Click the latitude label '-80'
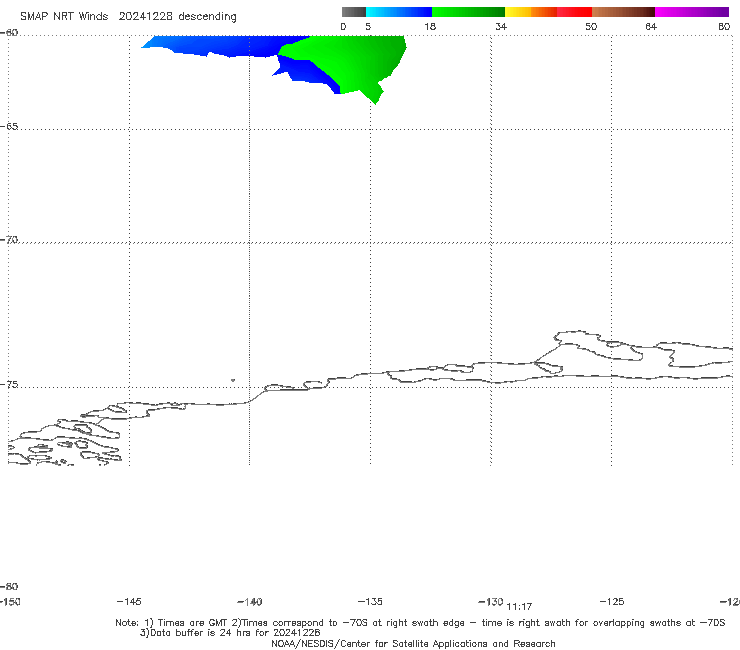 (x=9, y=586)
